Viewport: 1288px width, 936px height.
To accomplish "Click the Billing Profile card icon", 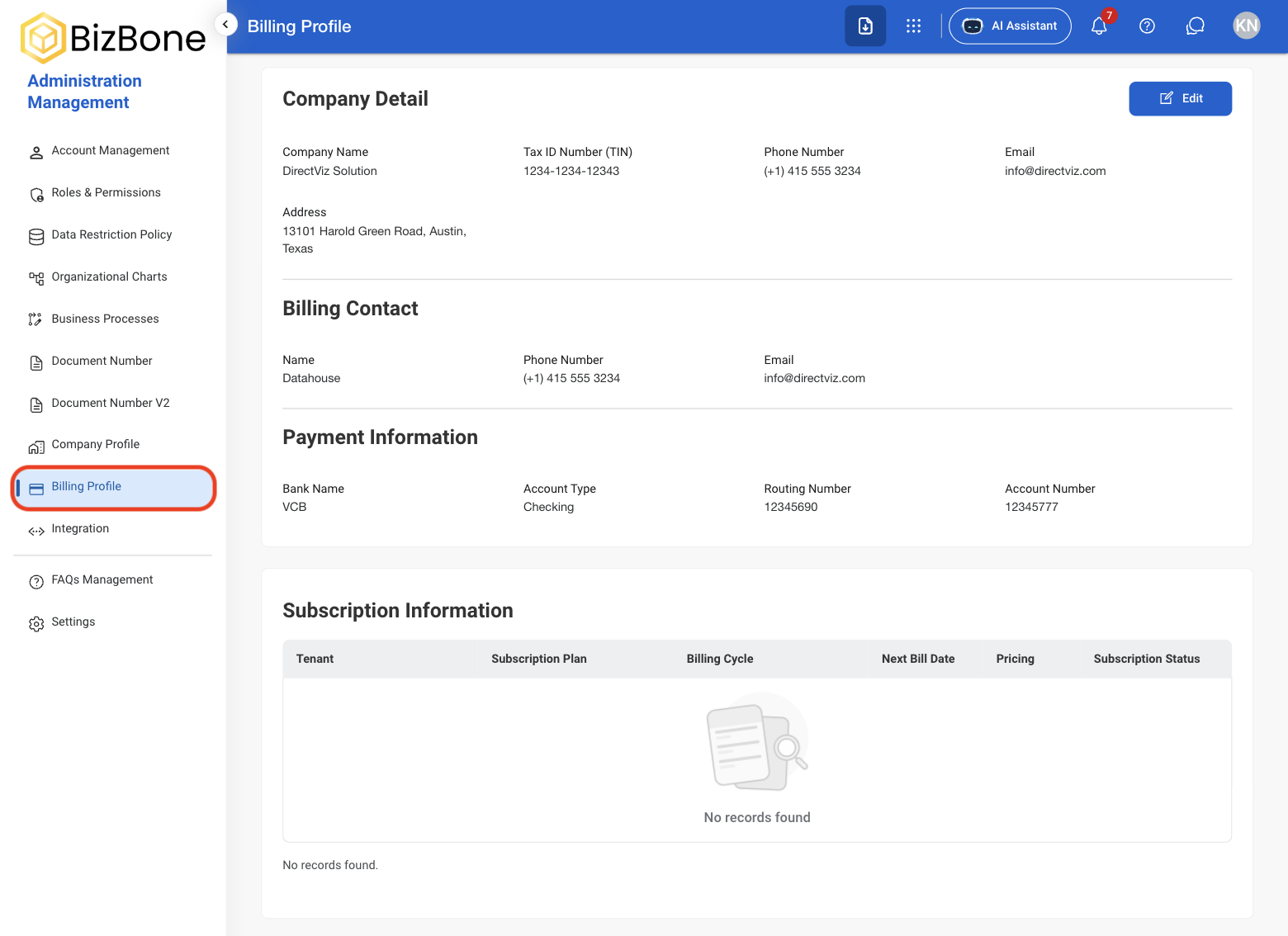I will [36, 489].
